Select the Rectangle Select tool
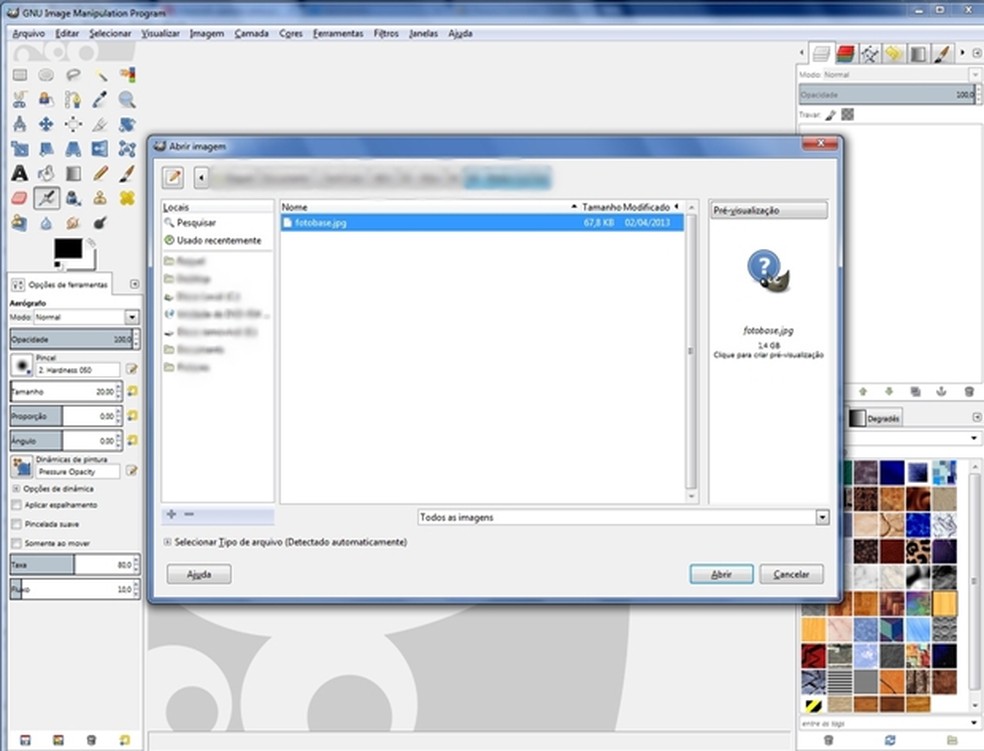984x751 pixels. click(20, 75)
